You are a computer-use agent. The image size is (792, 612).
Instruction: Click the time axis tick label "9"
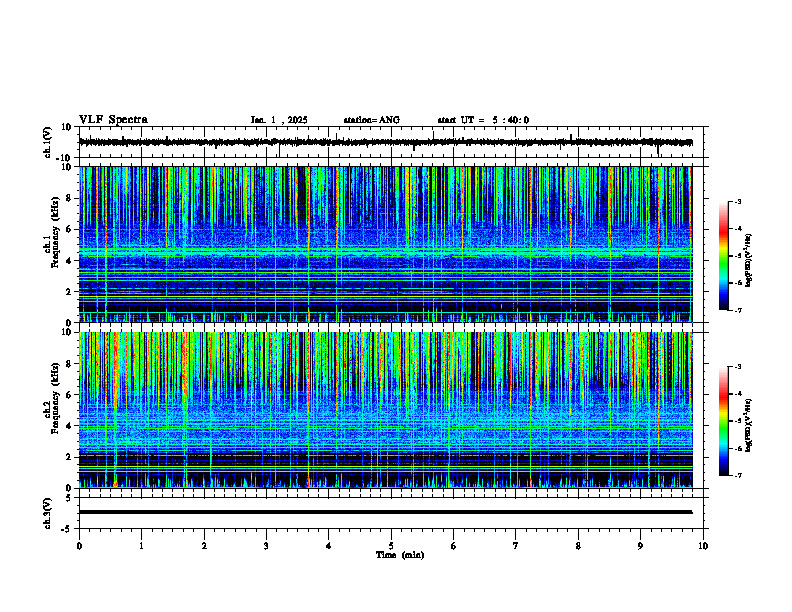point(640,546)
